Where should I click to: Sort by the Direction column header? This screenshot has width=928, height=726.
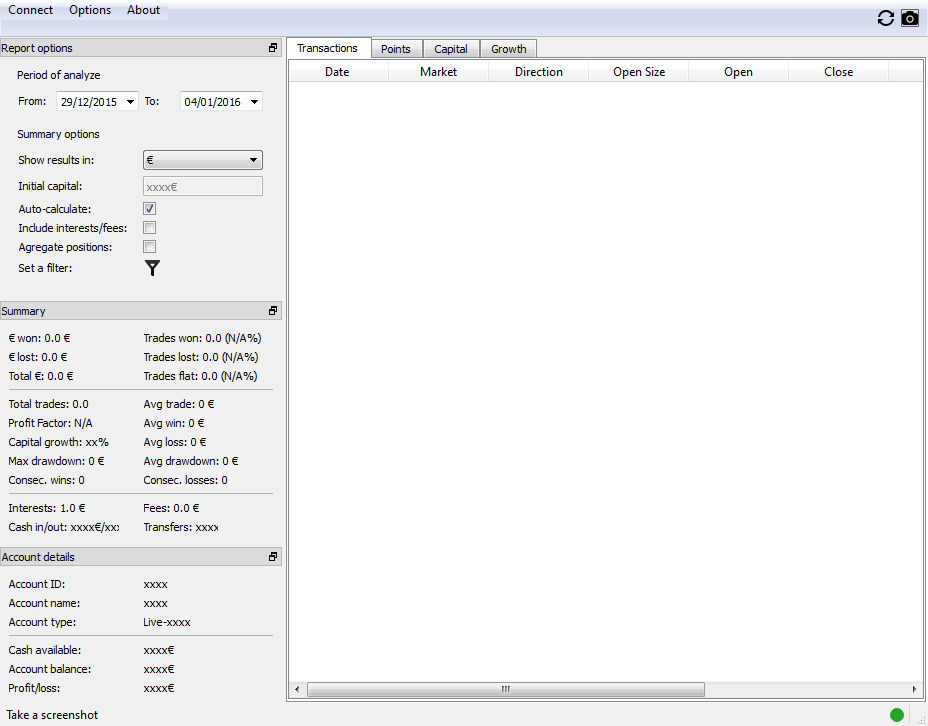click(539, 72)
